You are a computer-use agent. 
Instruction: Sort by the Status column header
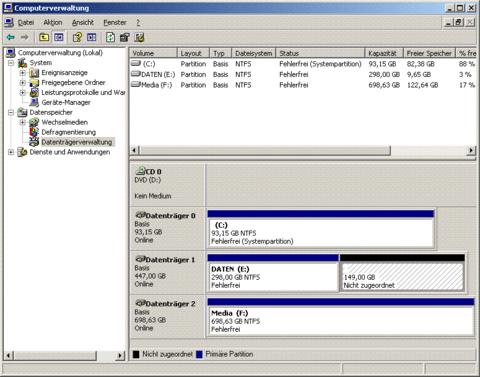click(x=320, y=53)
